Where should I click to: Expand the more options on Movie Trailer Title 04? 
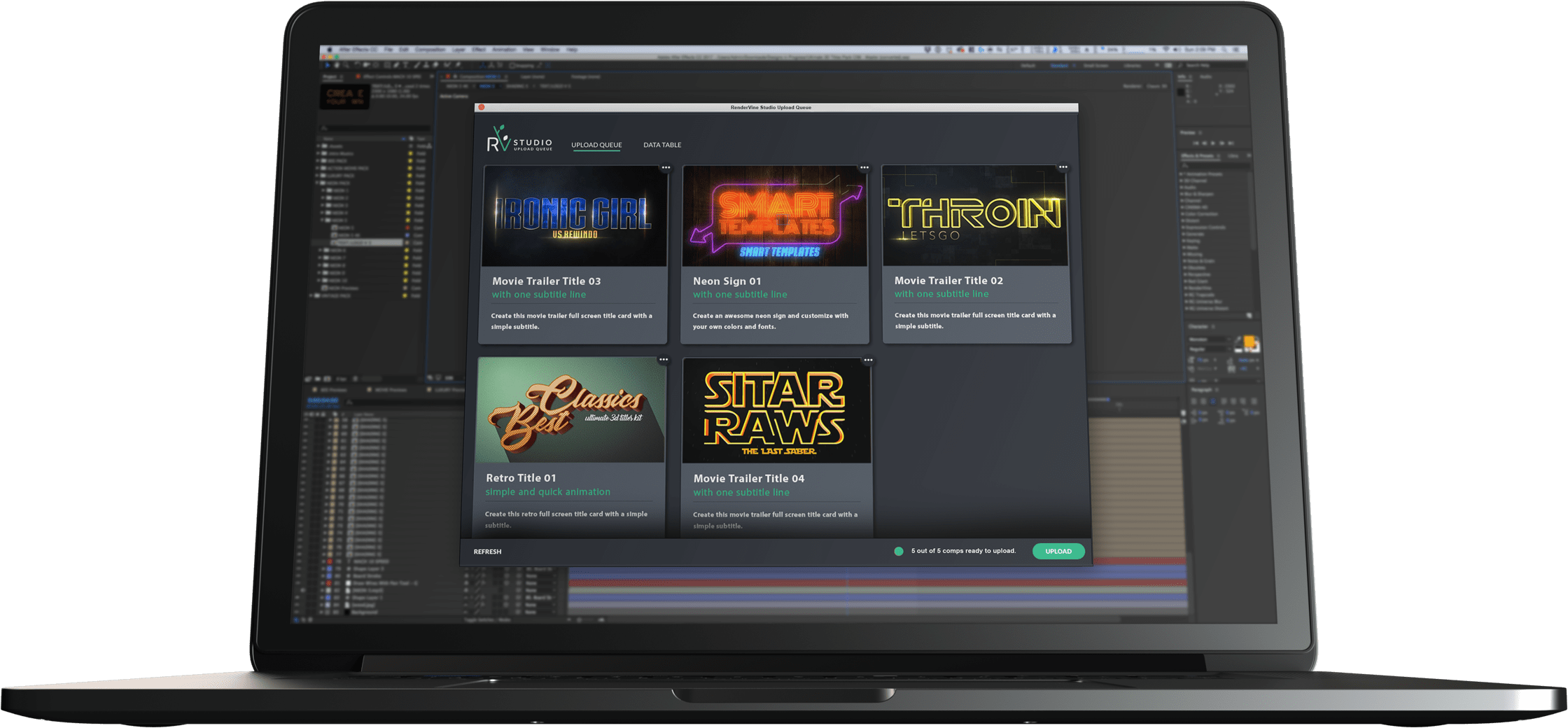click(868, 360)
